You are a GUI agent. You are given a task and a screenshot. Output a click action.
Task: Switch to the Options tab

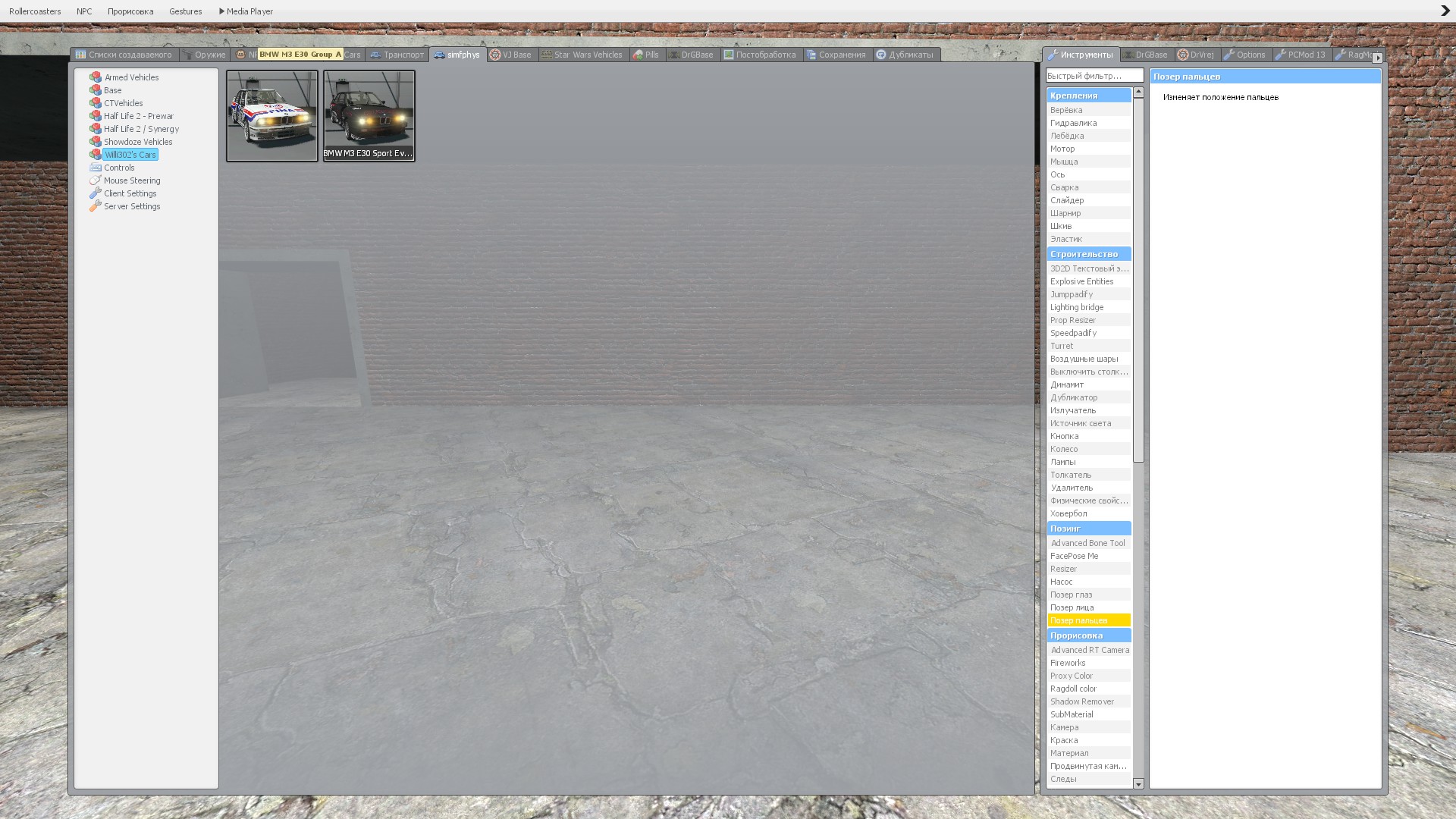click(x=1244, y=55)
